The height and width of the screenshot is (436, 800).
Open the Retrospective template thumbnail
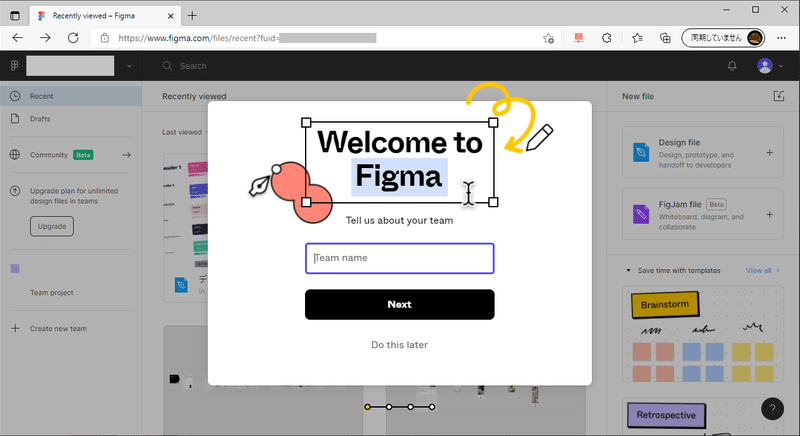703,417
